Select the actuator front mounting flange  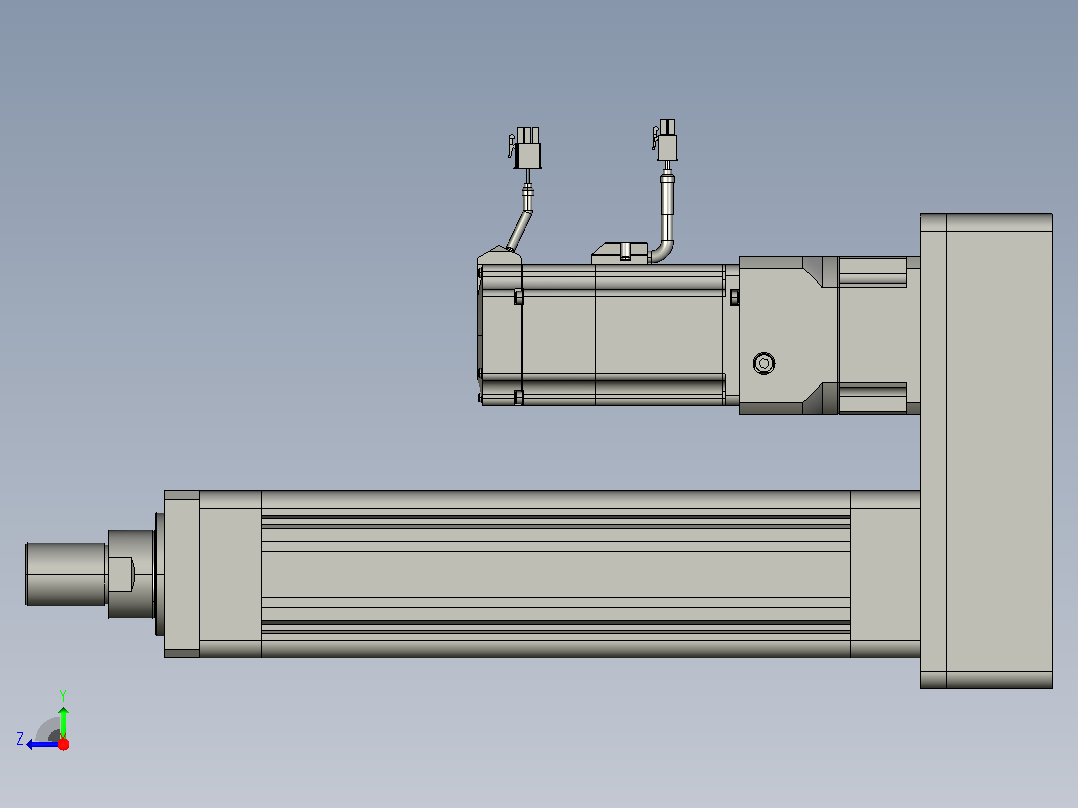tap(182, 574)
